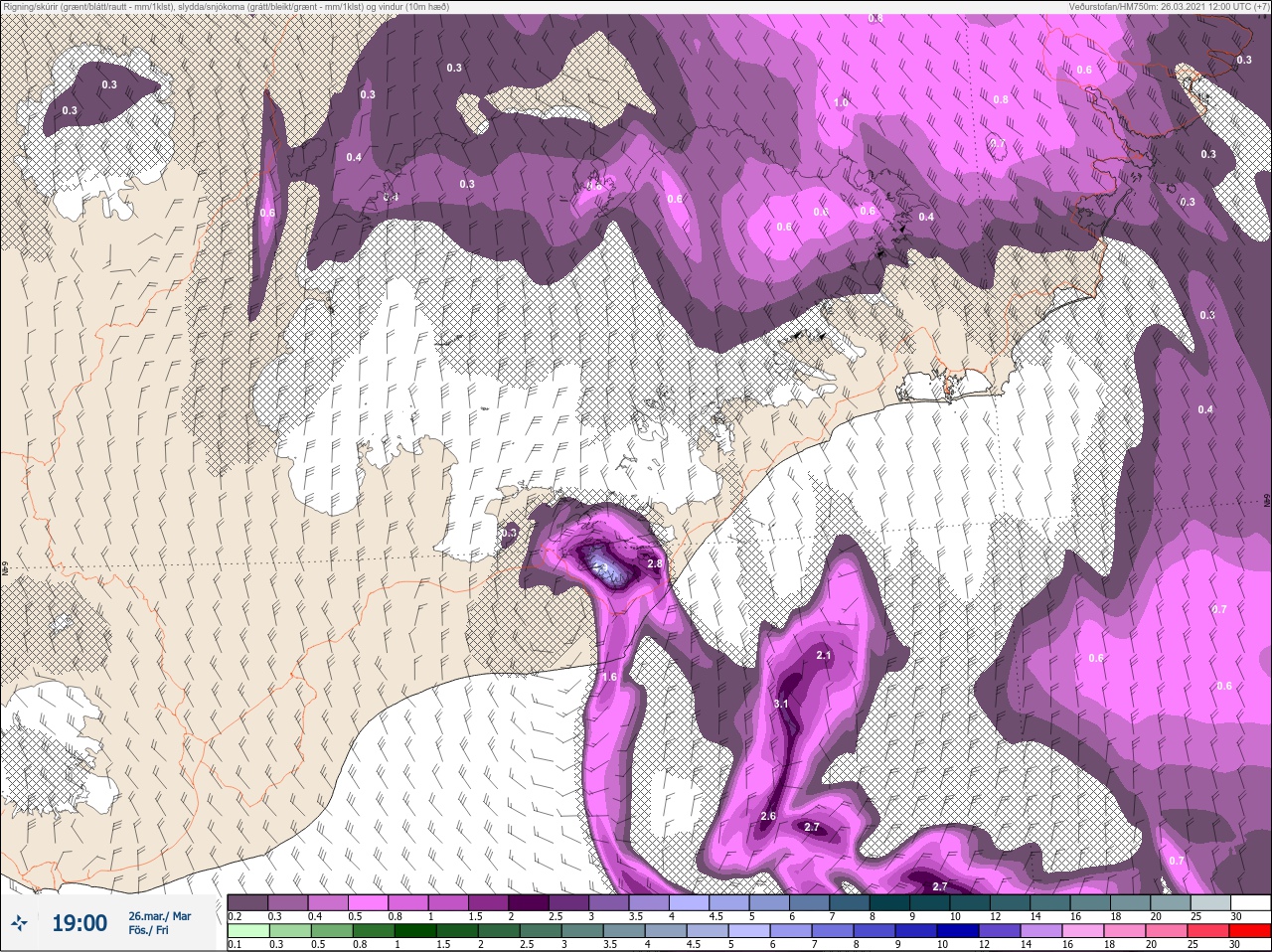Image resolution: width=1272 pixels, height=952 pixels.
Task: Select the lower pink legend swatch labeled 18
Action: 1125,931
